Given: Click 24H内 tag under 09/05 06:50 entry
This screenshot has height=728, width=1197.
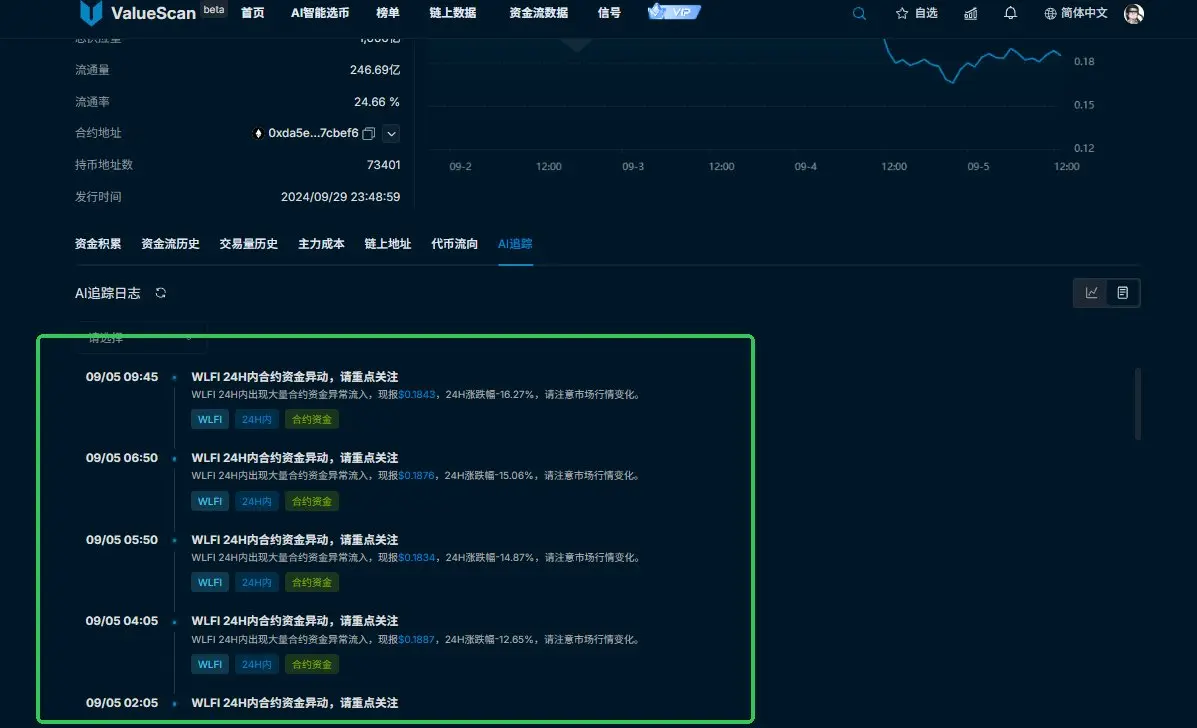Looking at the screenshot, I should [256, 501].
